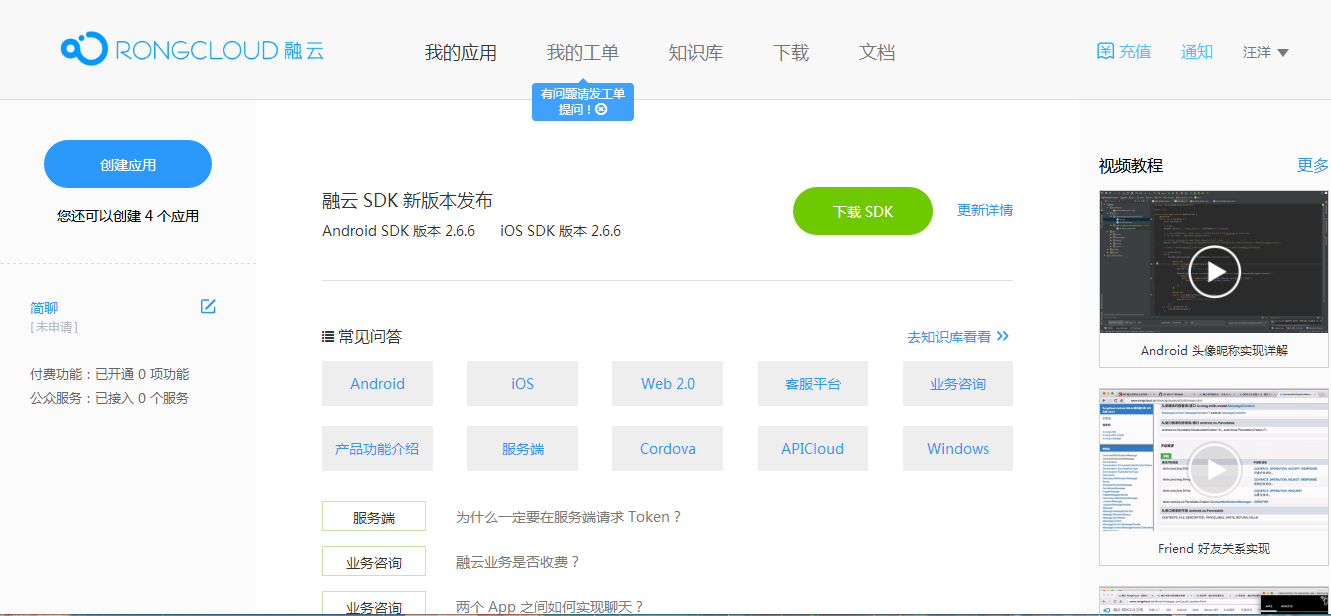Click the [未申请] status under 简聊
Screen dimensions: 1331x616
click(54, 327)
